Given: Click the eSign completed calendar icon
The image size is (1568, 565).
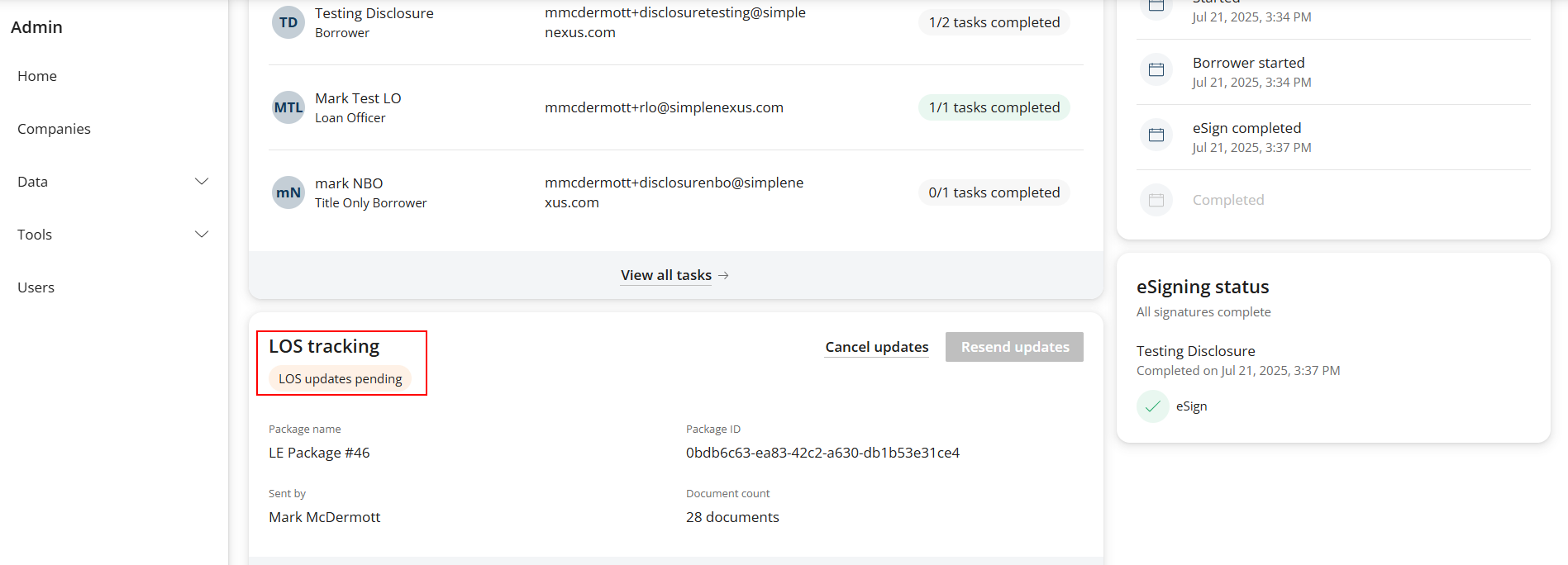Looking at the screenshot, I should [x=1156, y=135].
